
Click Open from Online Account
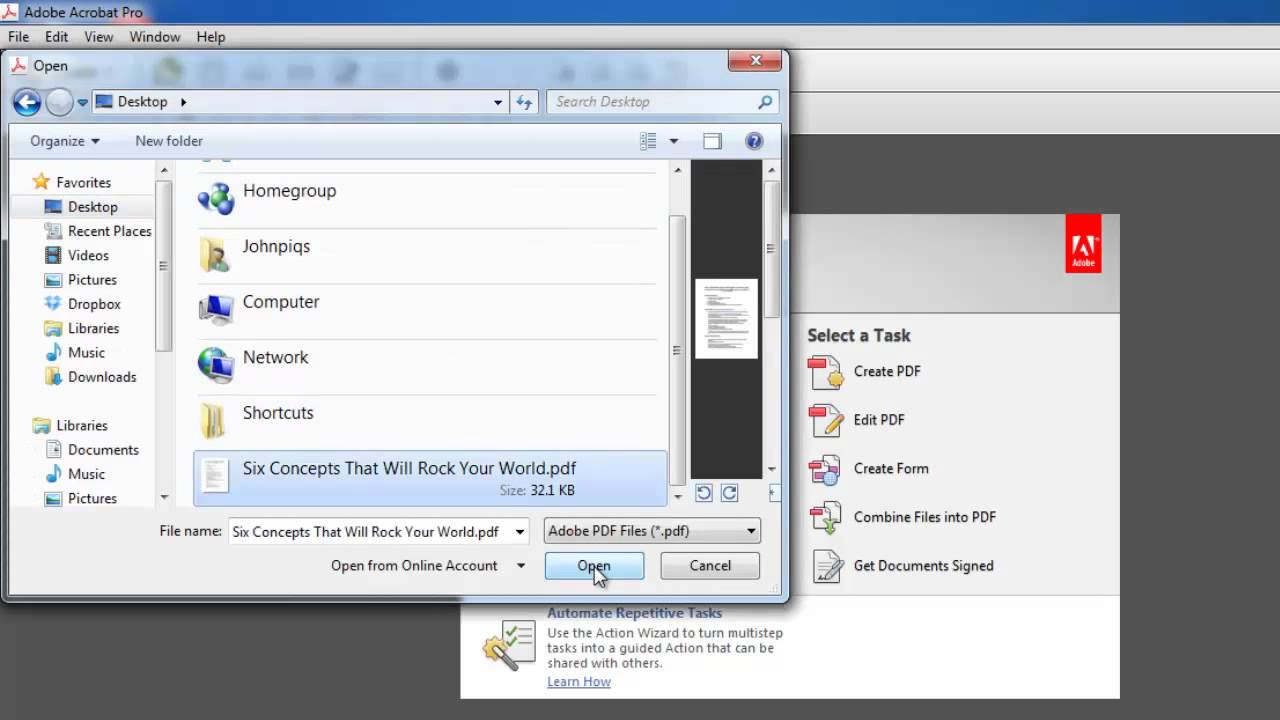click(x=414, y=566)
